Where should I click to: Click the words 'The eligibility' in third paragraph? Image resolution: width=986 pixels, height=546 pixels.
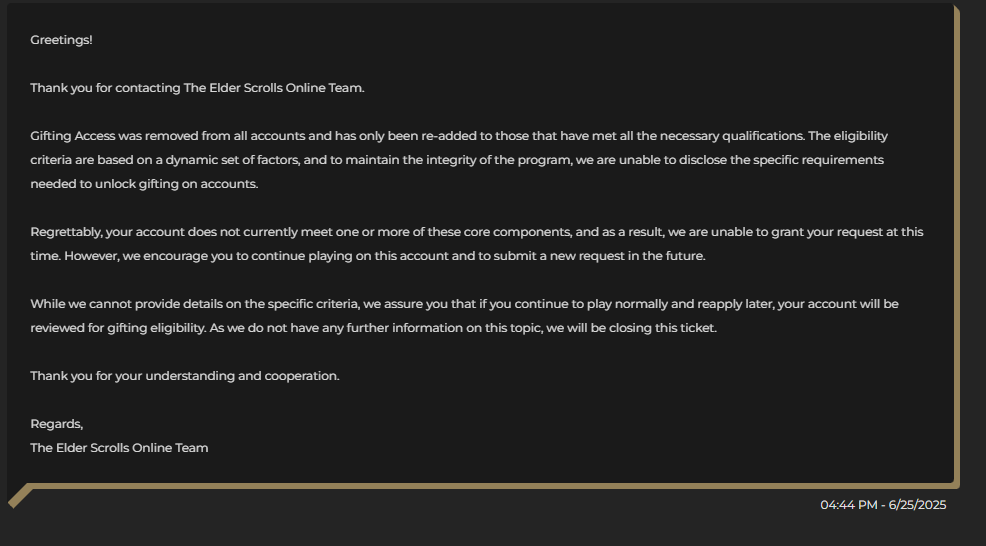click(848, 136)
